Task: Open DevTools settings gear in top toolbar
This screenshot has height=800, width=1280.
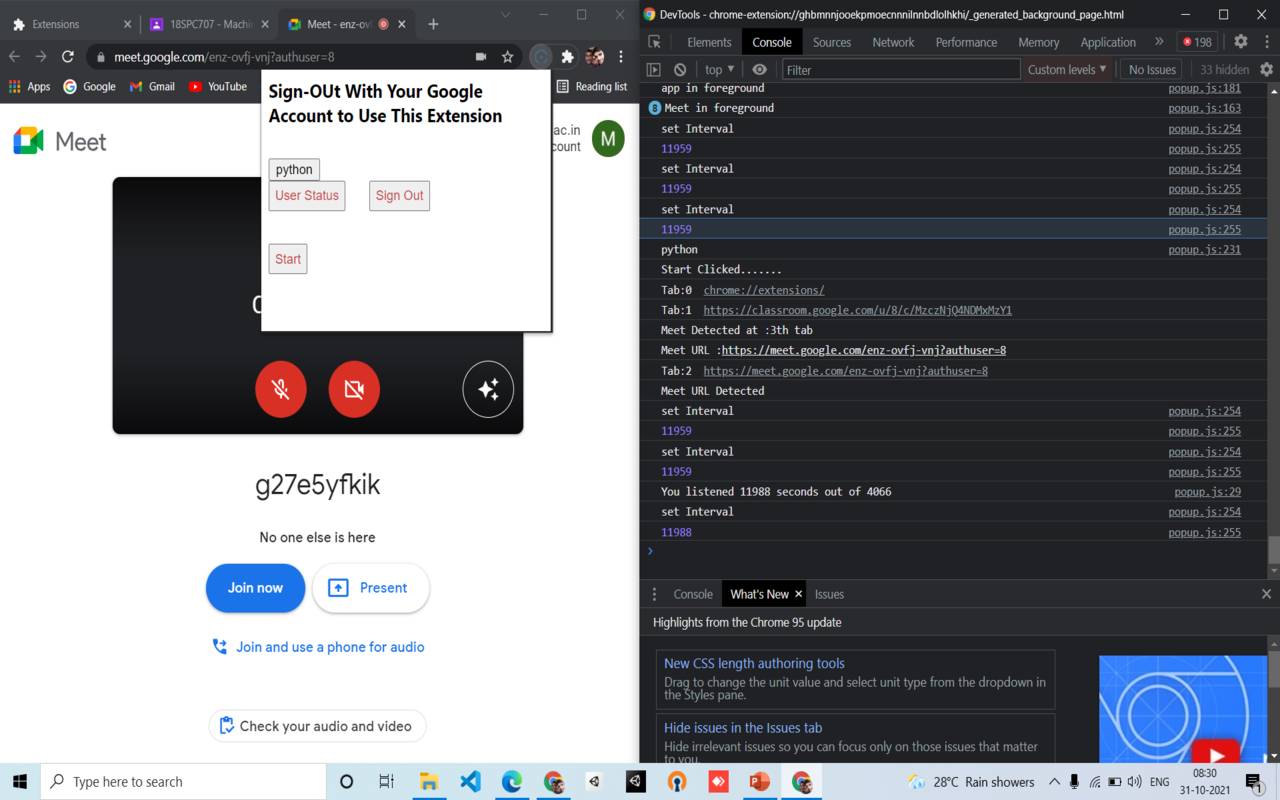Action: tap(1241, 42)
